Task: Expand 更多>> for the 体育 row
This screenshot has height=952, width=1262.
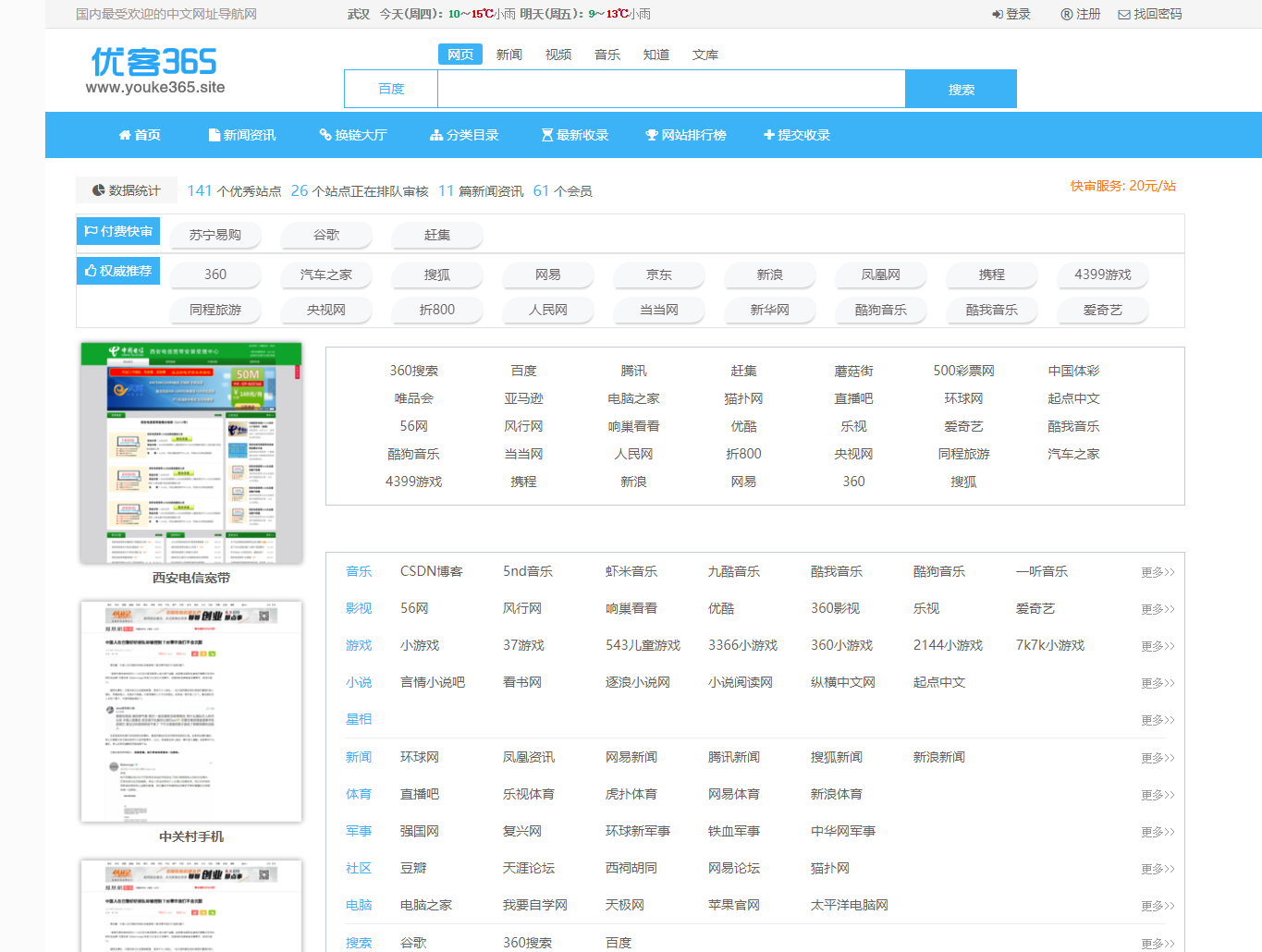Action: tap(1158, 795)
